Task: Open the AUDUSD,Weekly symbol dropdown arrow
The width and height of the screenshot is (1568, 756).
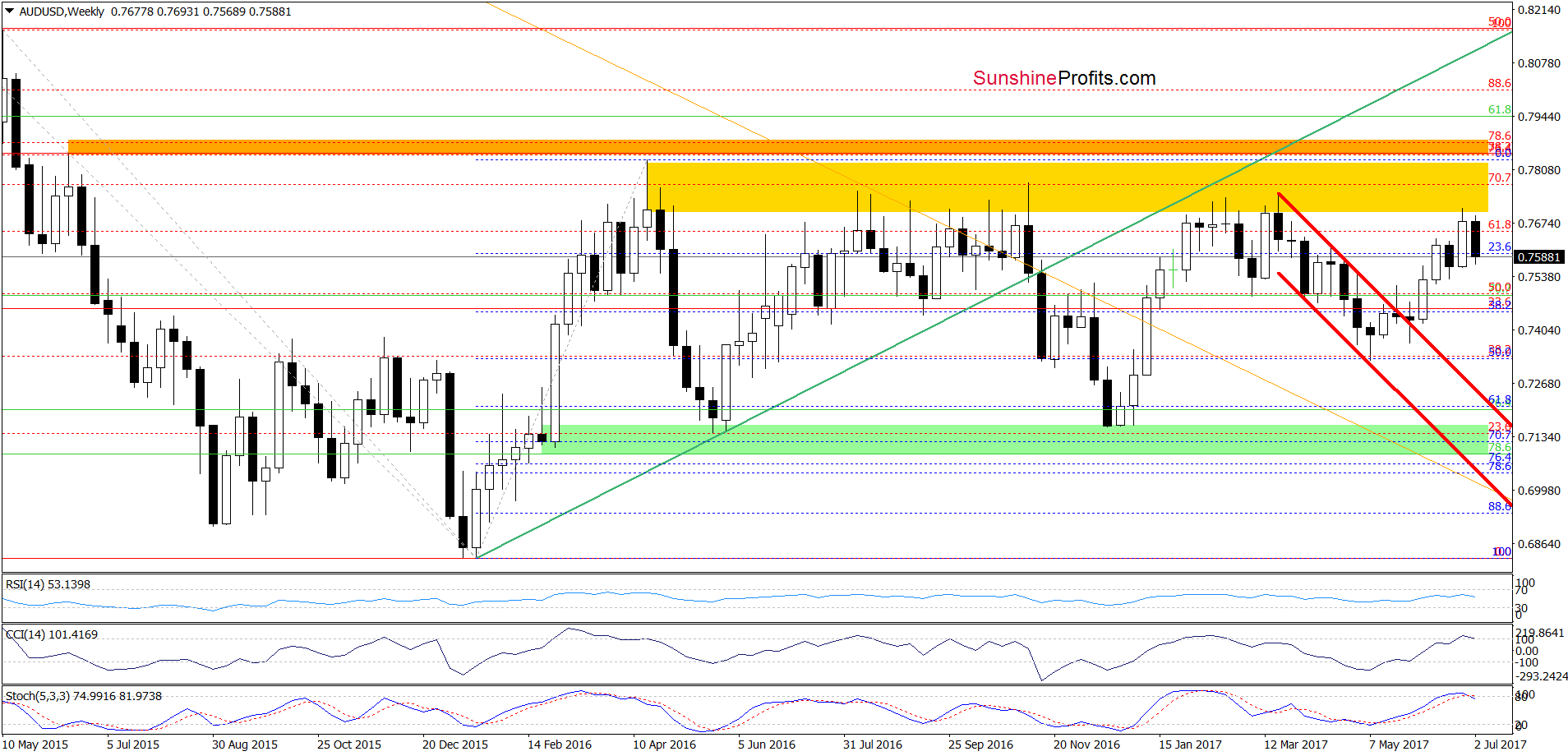Action: click(x=10, y=12)
